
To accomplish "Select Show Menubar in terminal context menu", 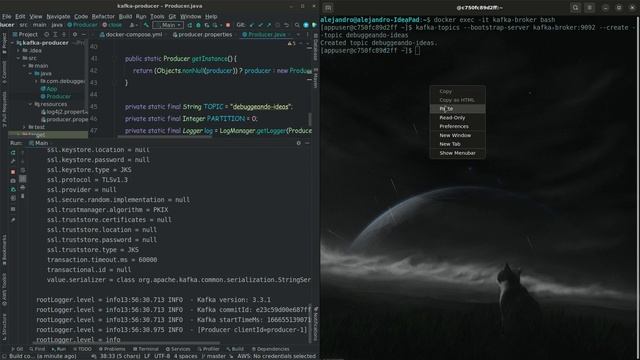I will point(458,153).
